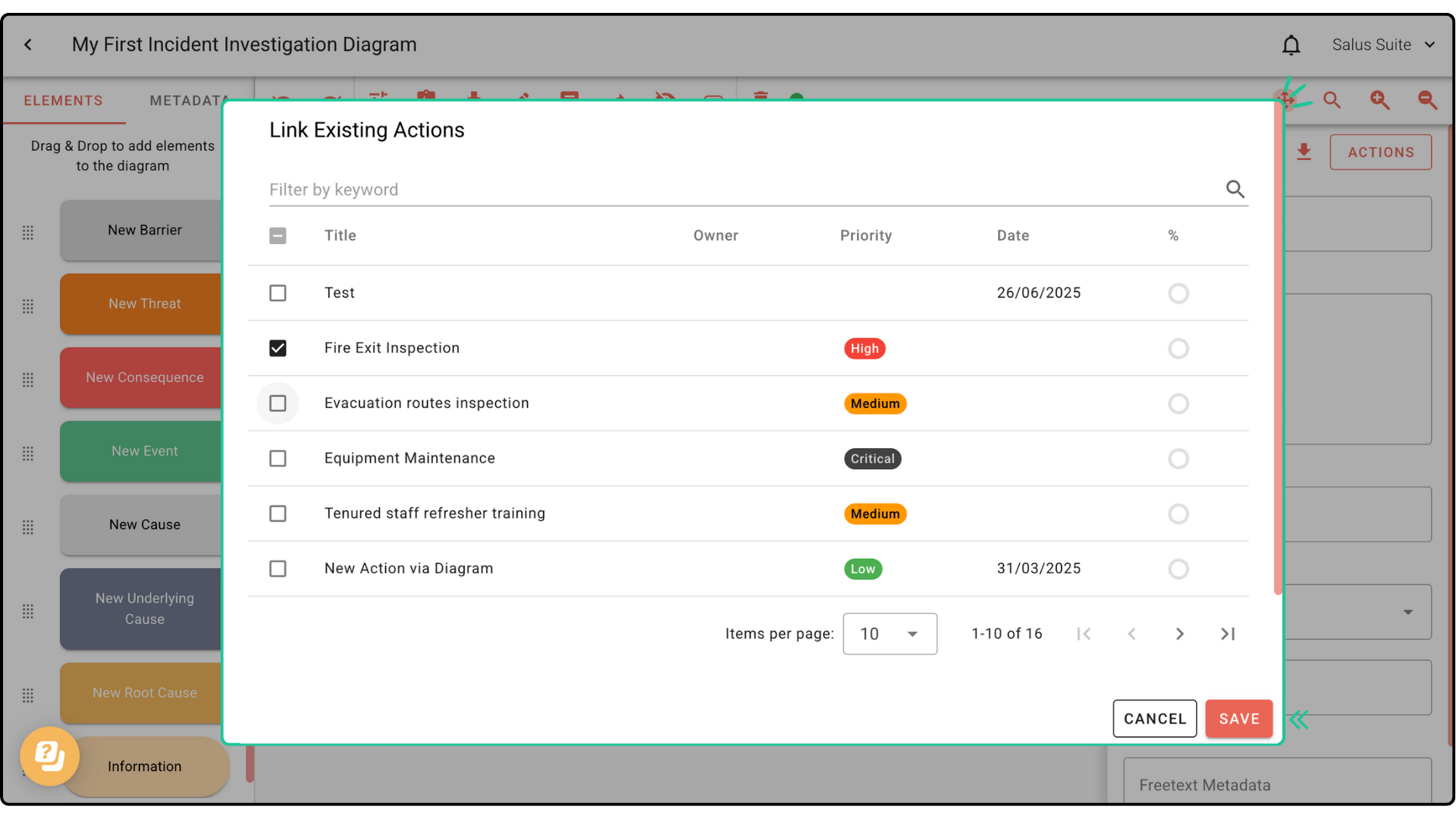
Task: Click the search magnifier in the filter field
Action: tap(1235, 189)
